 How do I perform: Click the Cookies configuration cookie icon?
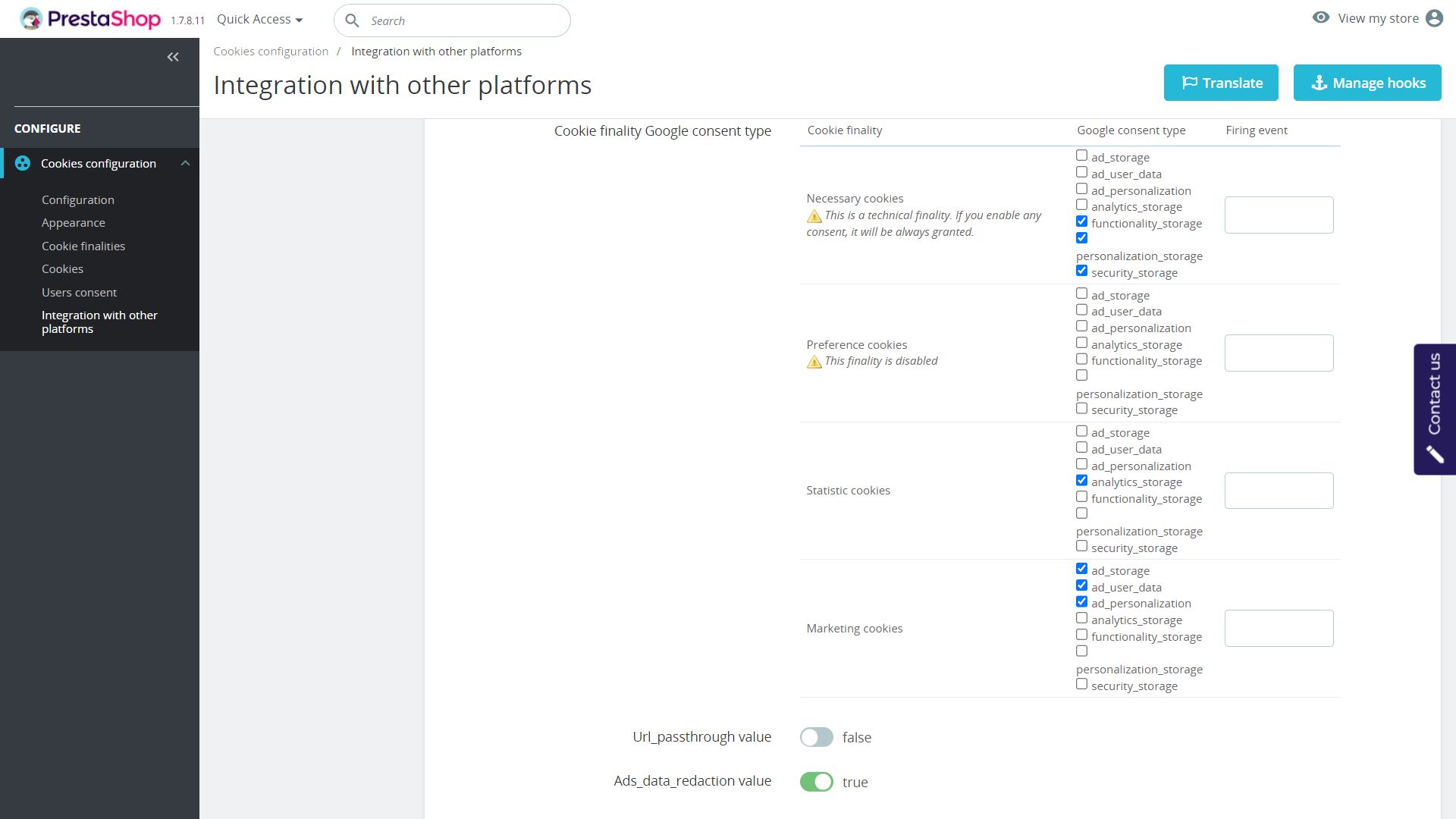(23, 163)
